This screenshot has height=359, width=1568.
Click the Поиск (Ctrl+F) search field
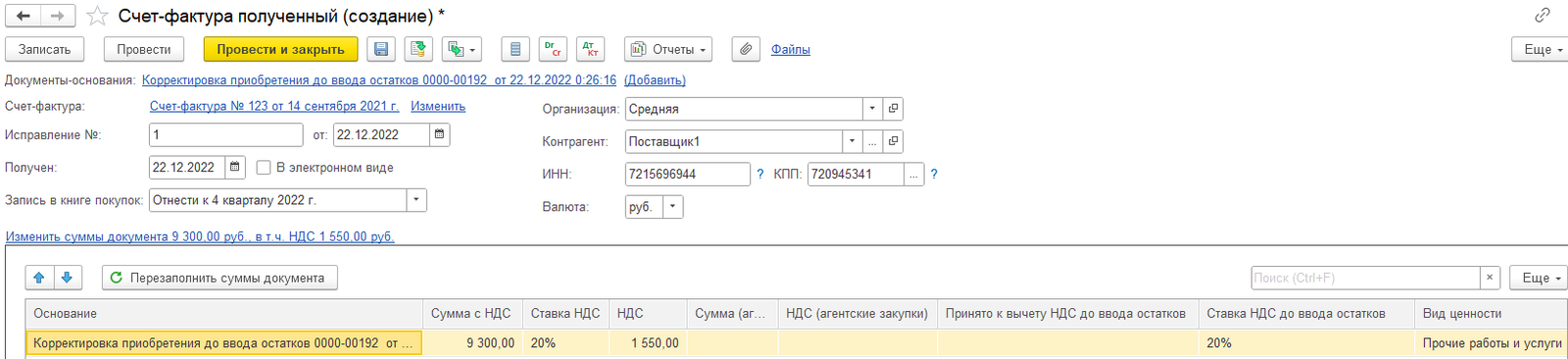(1365, 278)
